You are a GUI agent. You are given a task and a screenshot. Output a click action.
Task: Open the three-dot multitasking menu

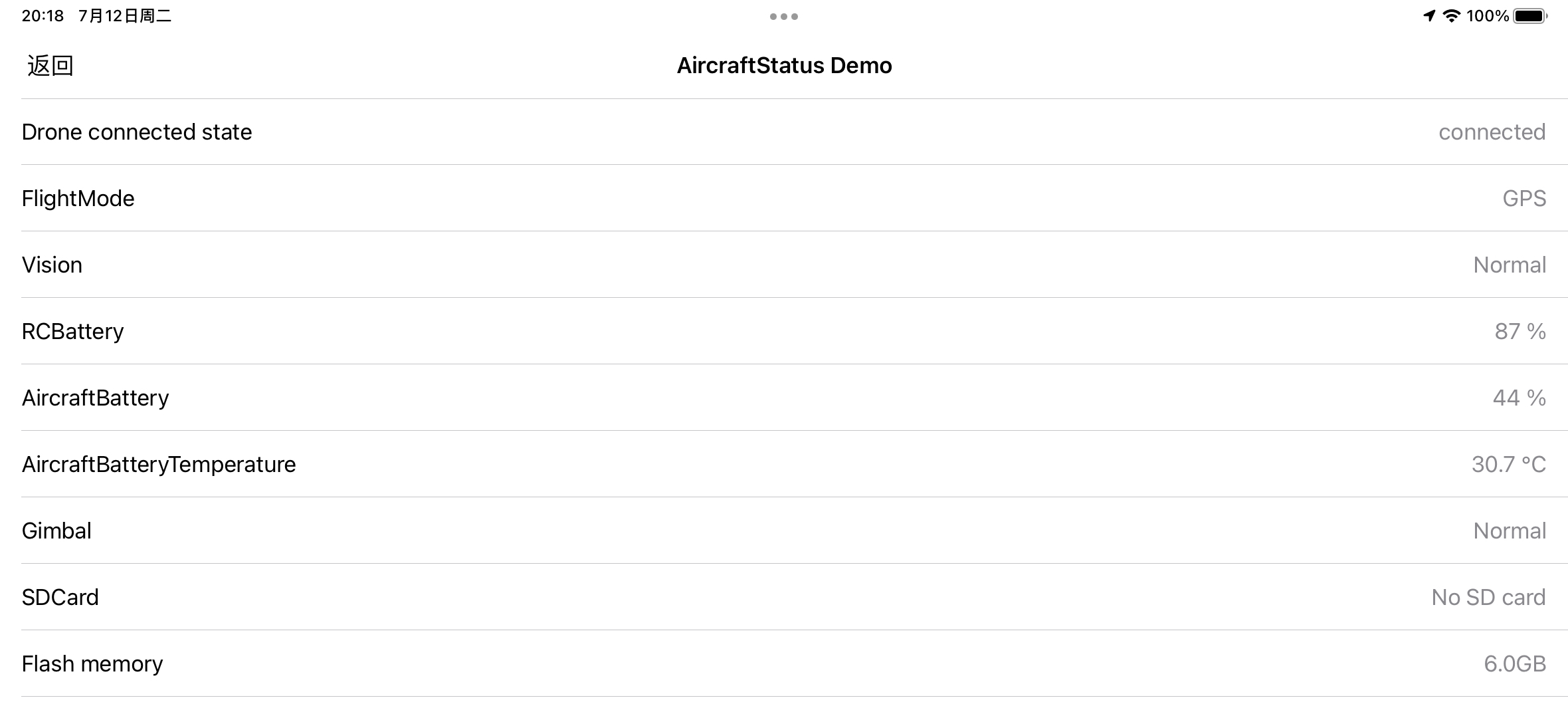coord(784,17)
